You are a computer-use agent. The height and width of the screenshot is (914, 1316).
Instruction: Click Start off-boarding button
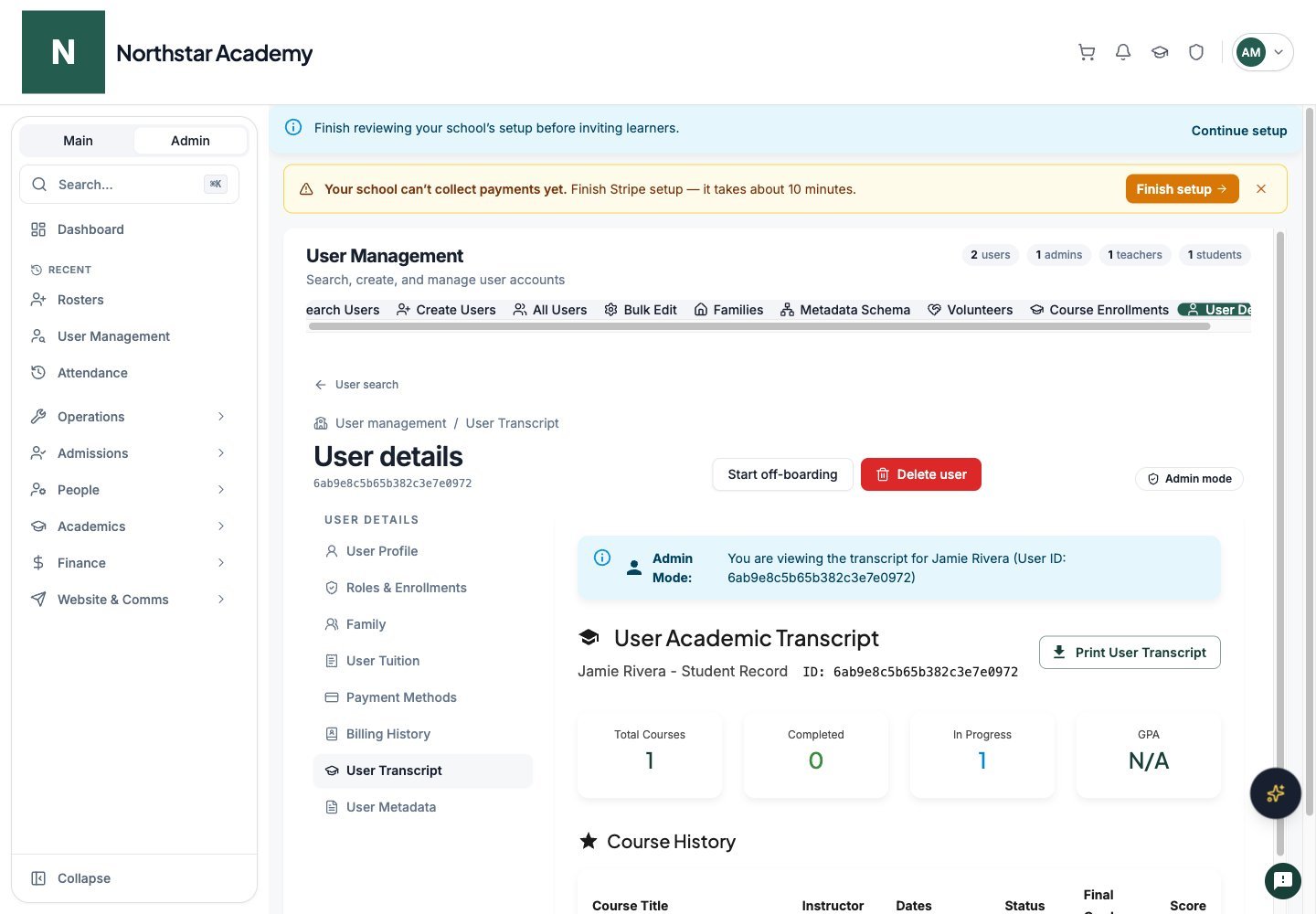click(782, 474)
